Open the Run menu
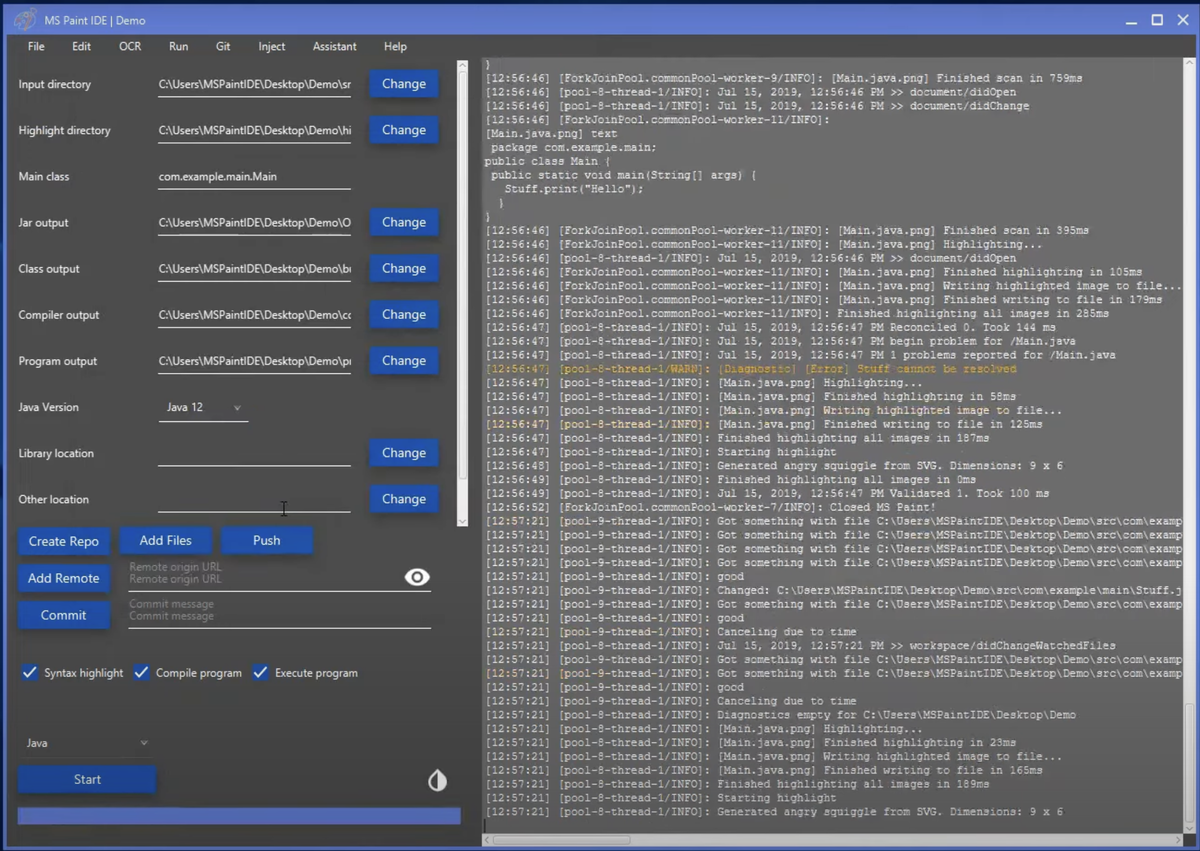Image resolution: width=1200 pixels, height=851 pixels. pyautogui.click(x=178, y=46)
